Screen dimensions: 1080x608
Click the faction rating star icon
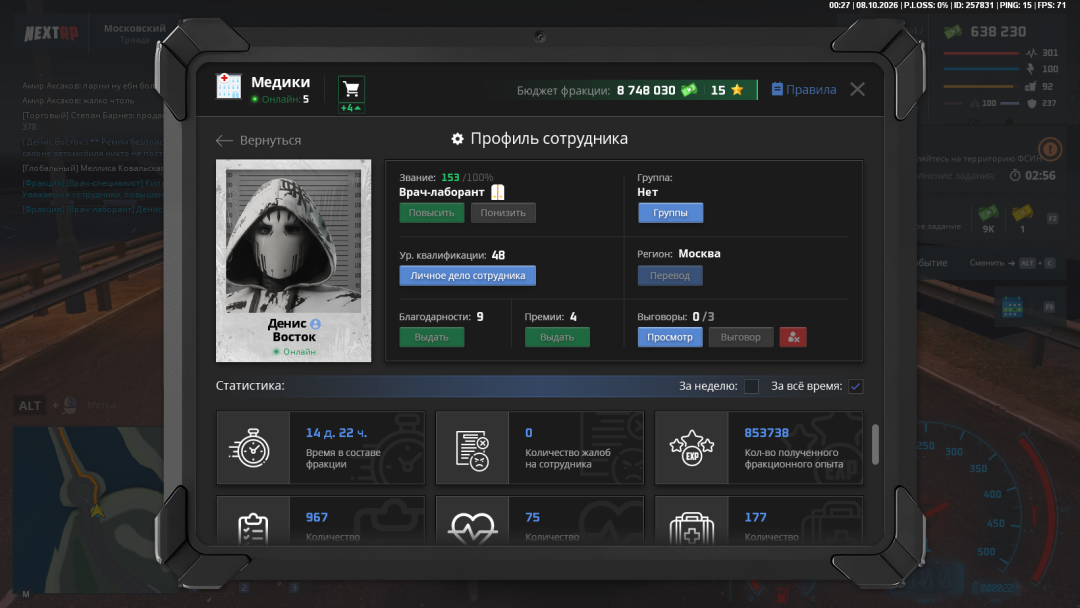coord(737,90)
